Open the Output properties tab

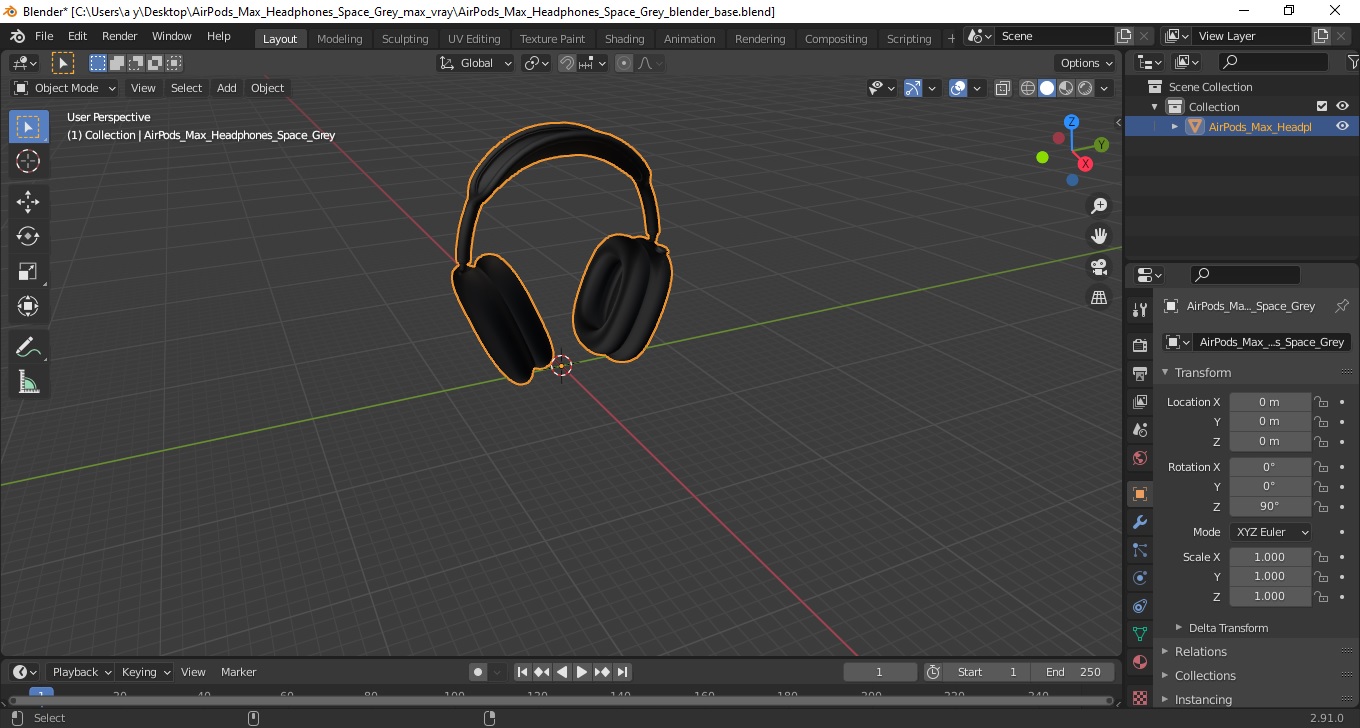(1139, 373)
